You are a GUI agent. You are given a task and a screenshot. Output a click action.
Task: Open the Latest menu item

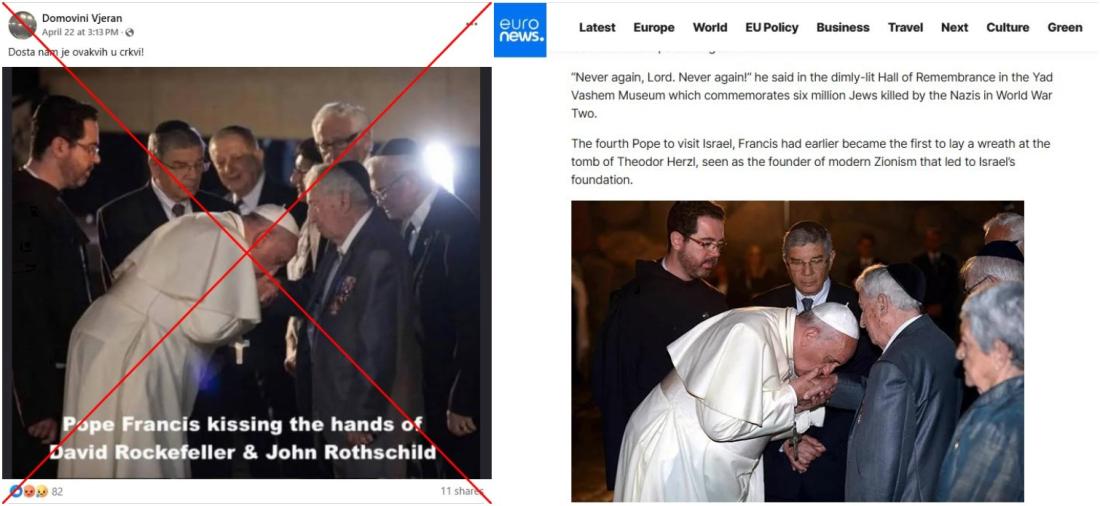coord(597,27)
